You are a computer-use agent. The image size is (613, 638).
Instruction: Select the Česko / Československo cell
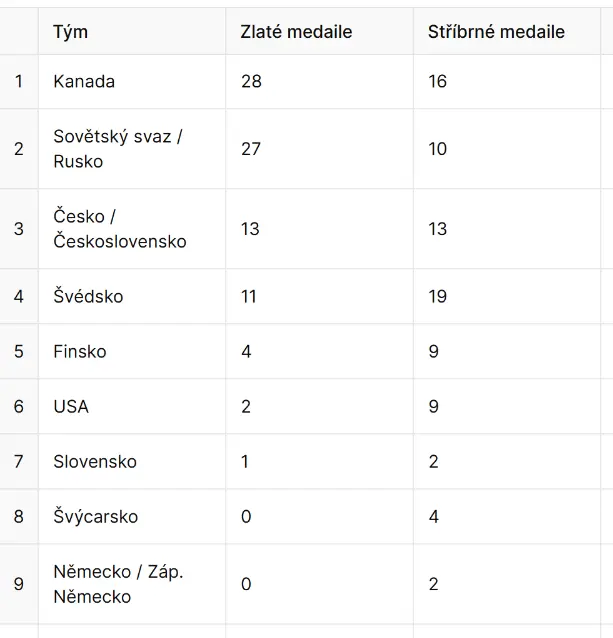[132, 229]
